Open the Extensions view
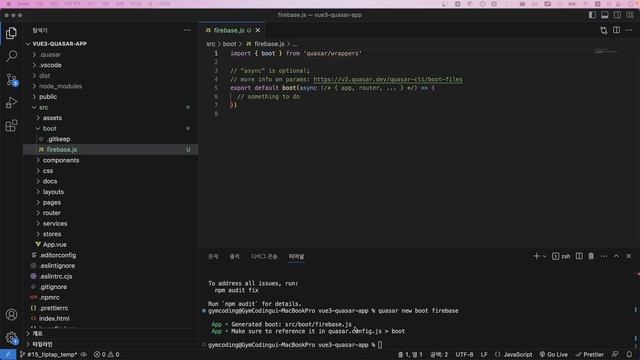 [11, 126]
